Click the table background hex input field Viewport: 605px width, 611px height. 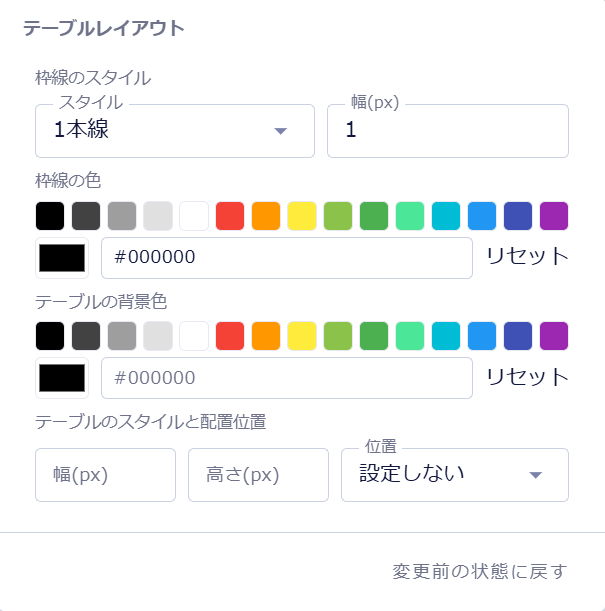tap(286, 378)
